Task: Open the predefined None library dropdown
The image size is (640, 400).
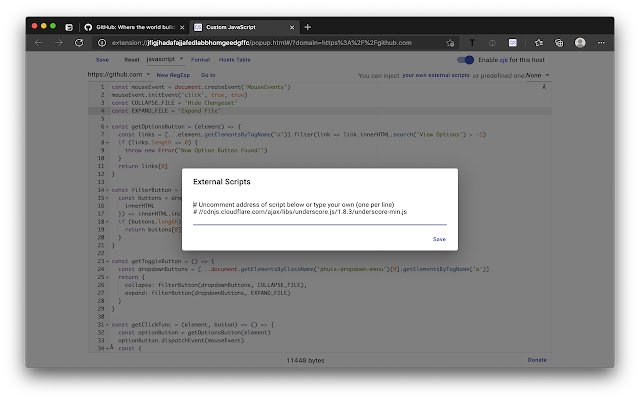Action: coord(537,76)
